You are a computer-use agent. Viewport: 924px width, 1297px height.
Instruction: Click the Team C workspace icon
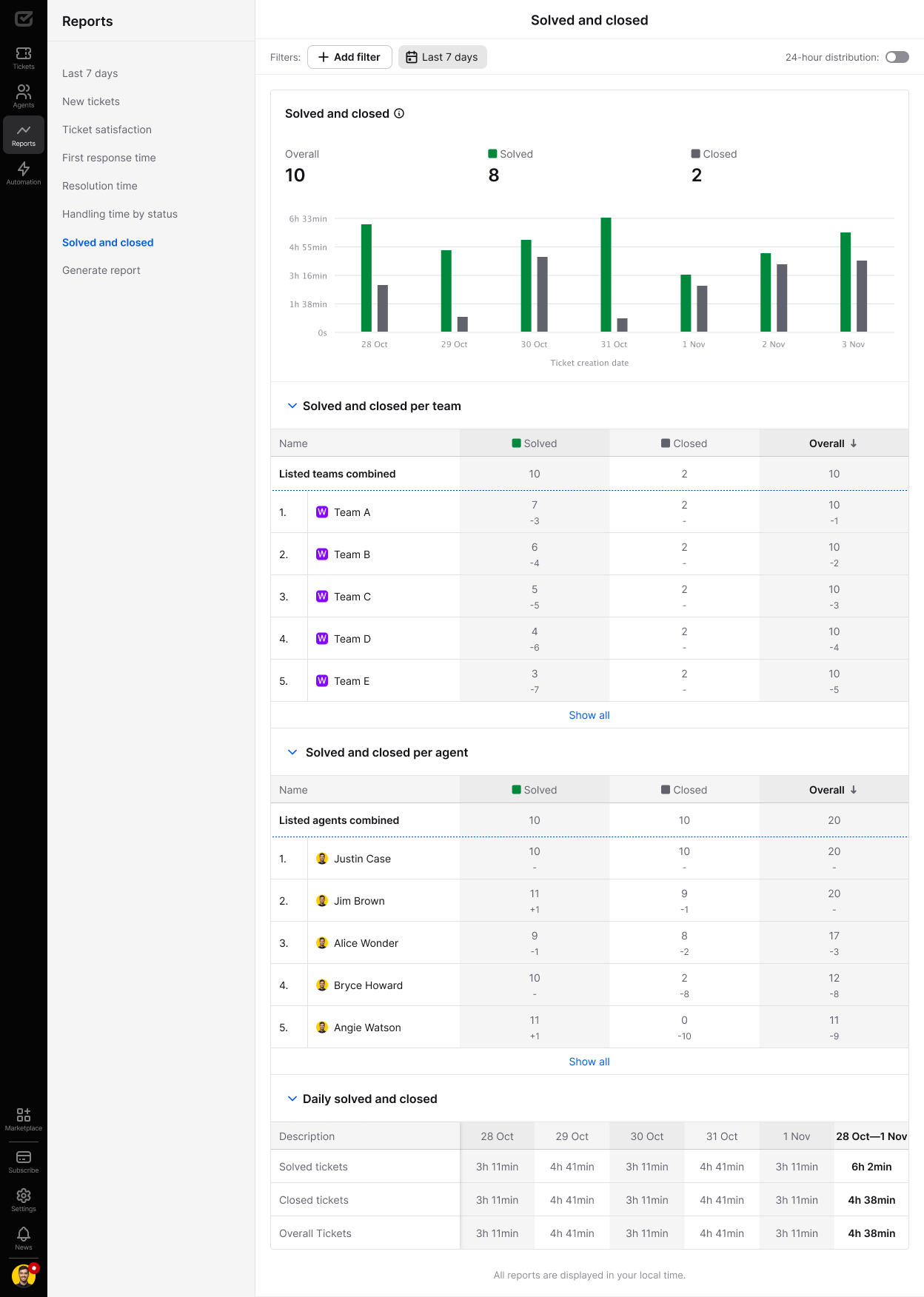pos(322,597)
